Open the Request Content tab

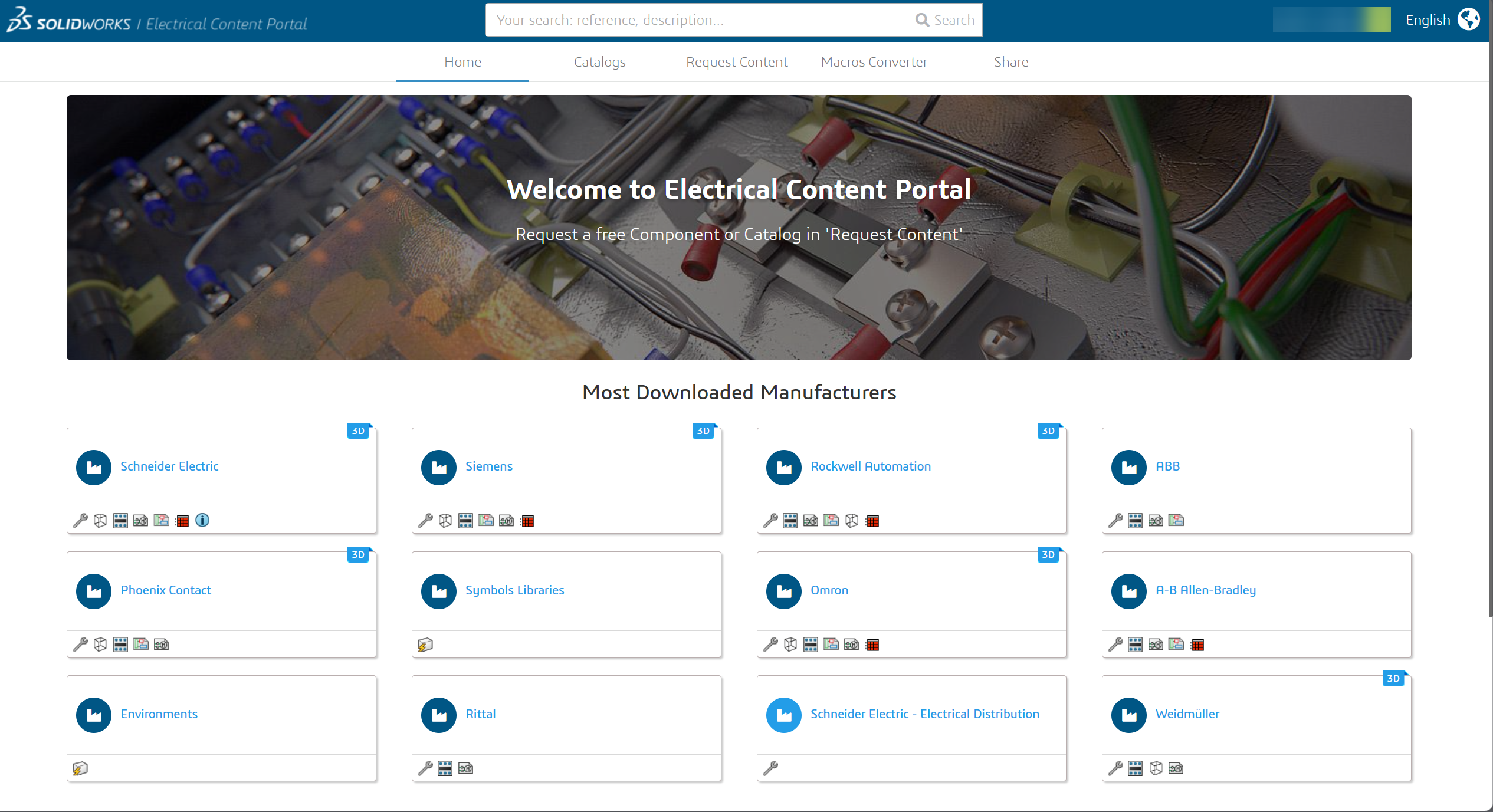click(737, 62)
